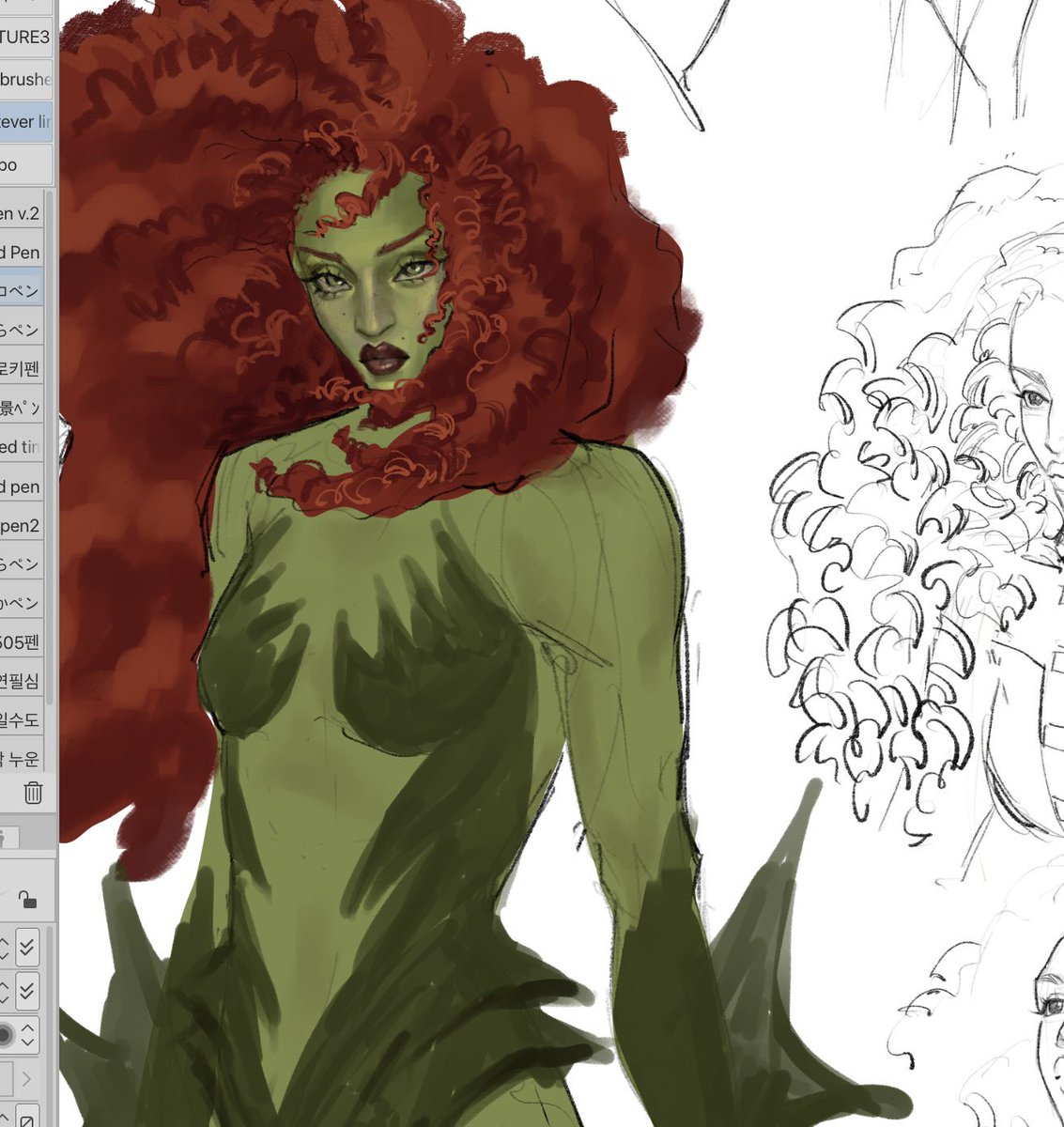Open the 'brushe' sub tool group tab
Screen dimensions: 1064x1127
click(25, 80)
